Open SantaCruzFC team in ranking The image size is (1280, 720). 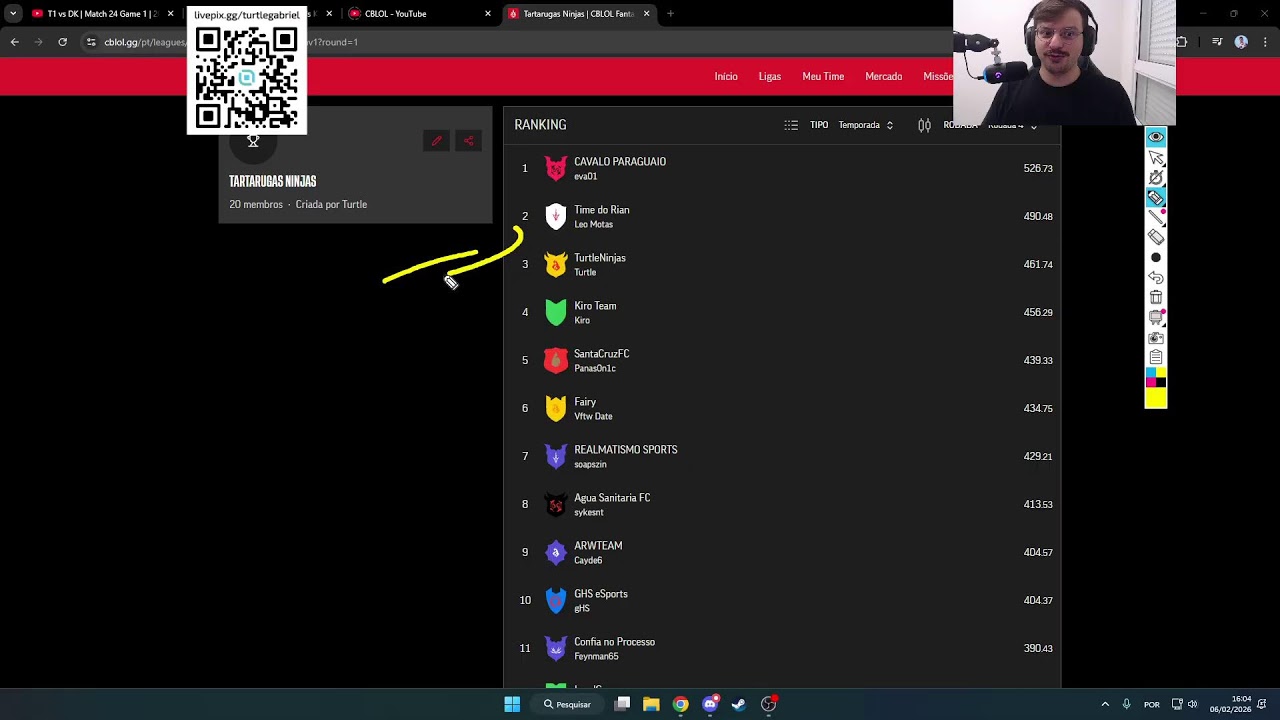coord(782,360)
